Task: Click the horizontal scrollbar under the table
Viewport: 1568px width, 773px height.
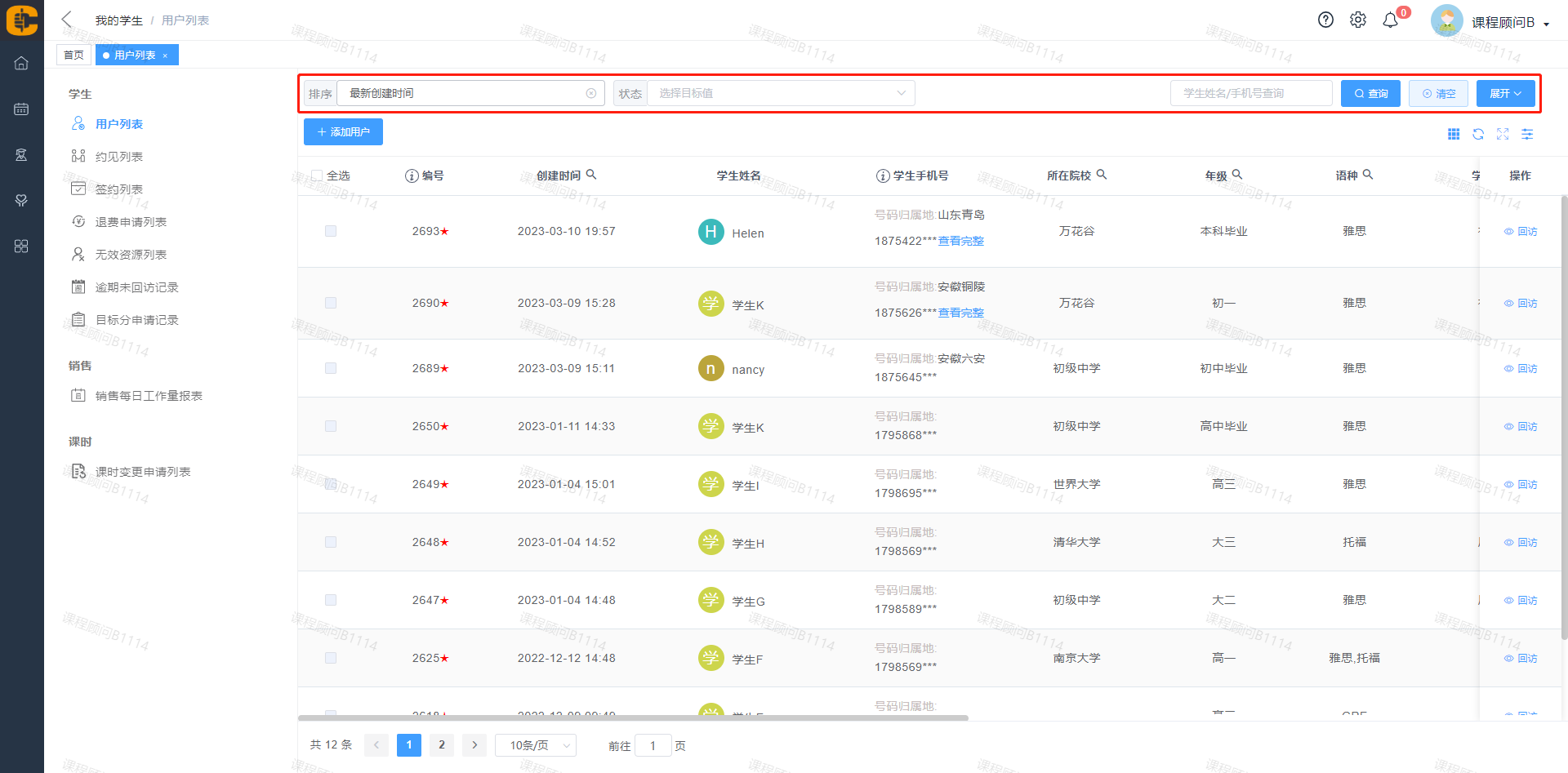Action: tap(633, 718)
